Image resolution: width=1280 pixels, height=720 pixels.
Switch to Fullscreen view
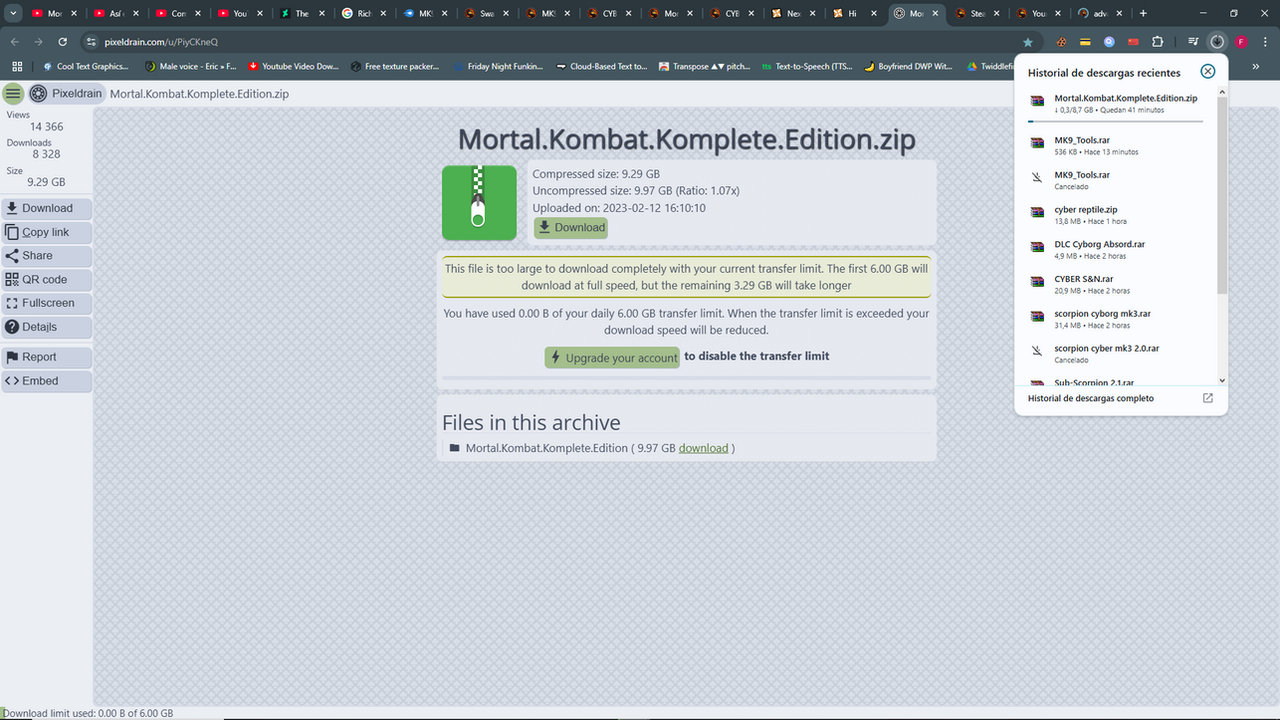pyautogui.click(x=47, y=303)
